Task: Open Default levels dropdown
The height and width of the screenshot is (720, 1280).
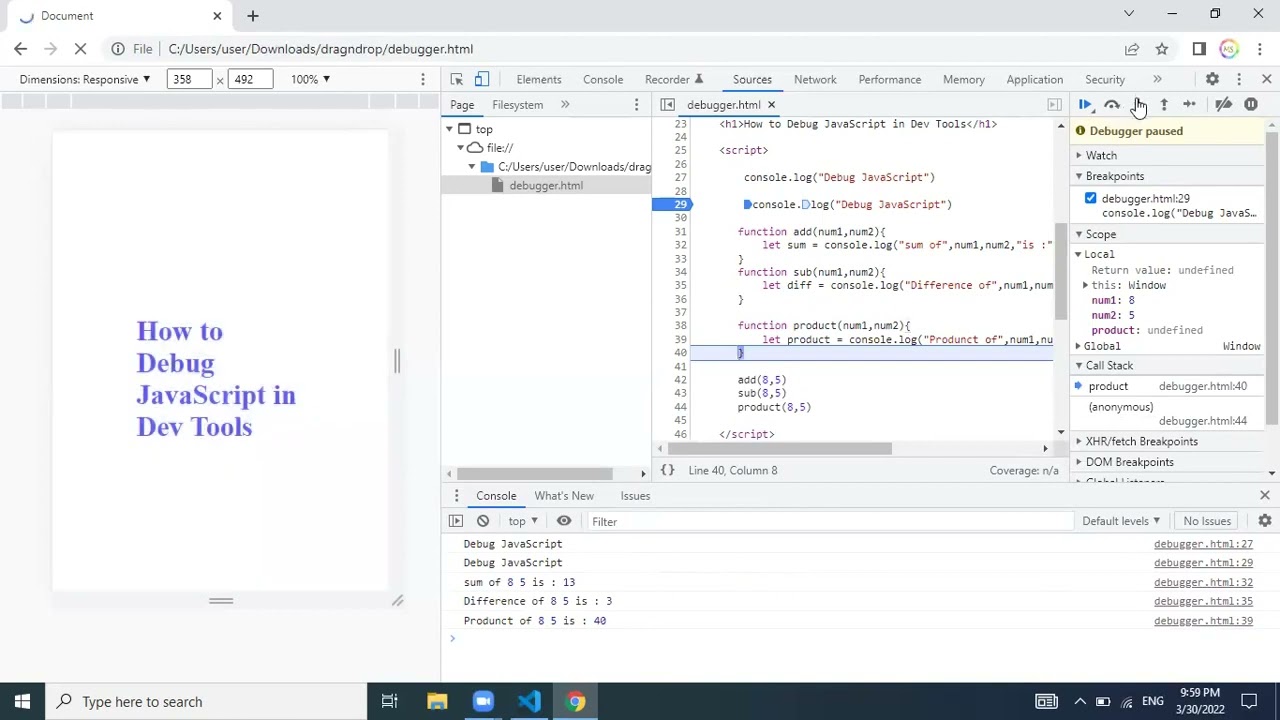Action: (1121, 521)
